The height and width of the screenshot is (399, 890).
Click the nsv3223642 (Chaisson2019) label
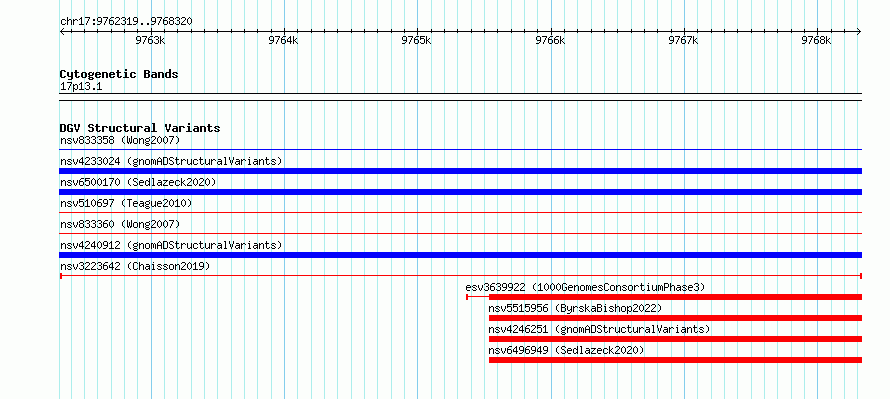[x=135, y=266]
